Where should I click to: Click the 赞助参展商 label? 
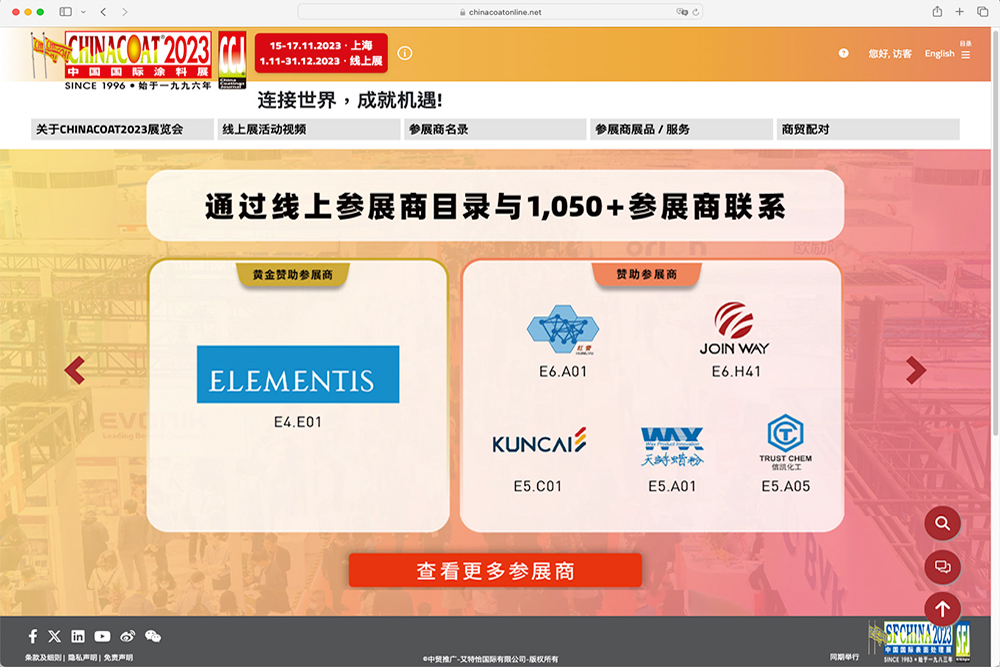[x=647, y=274]
